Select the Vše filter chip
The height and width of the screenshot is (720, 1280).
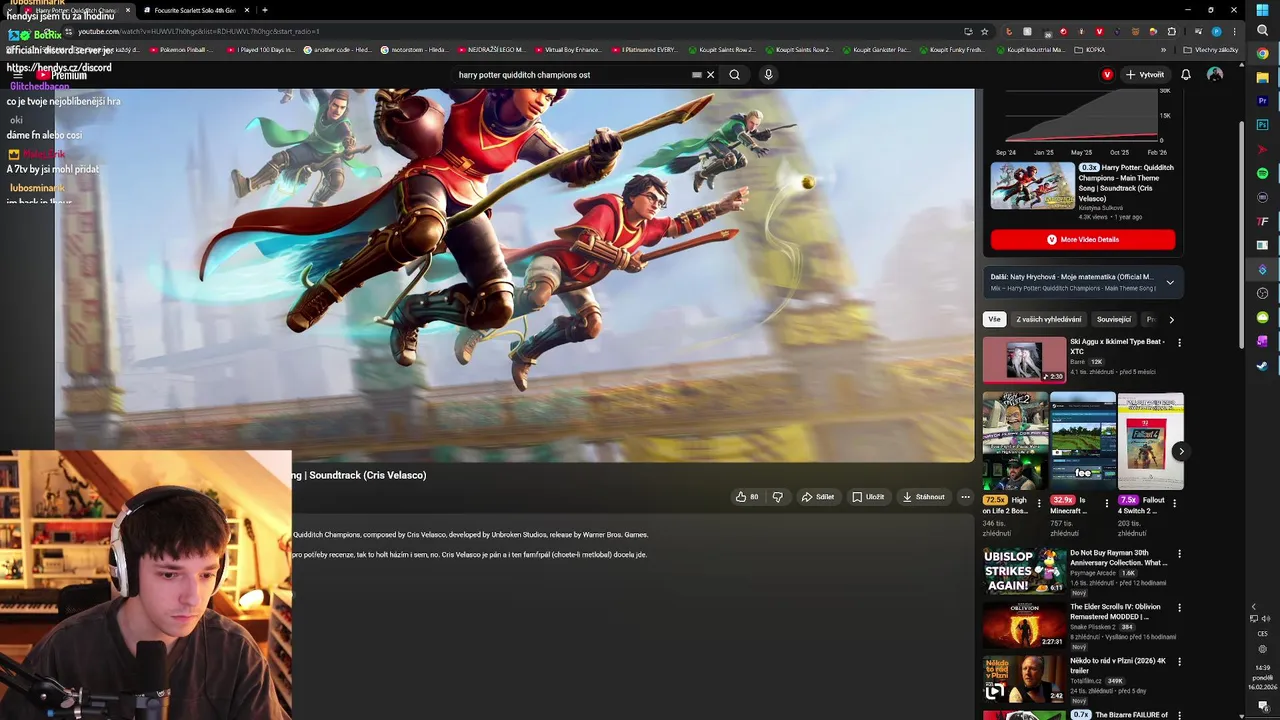click(x=994, y=320)
